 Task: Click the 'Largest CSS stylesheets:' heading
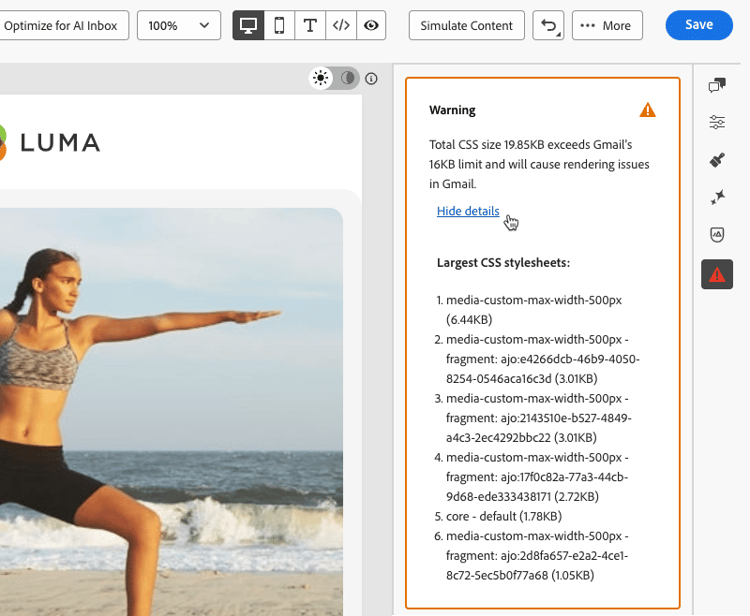503,263
